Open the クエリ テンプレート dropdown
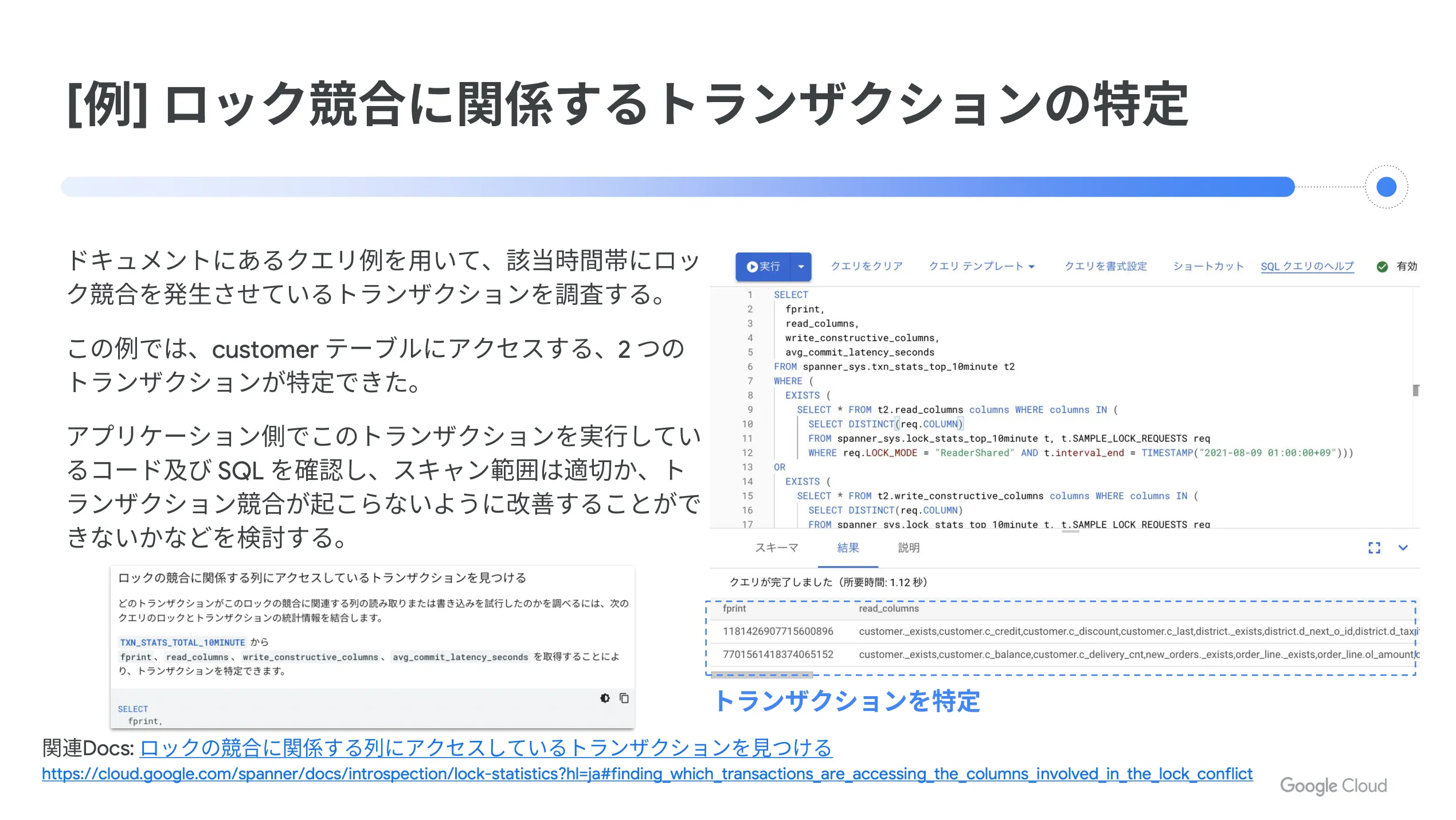Screen dimensions: 1456x820 pyautogui.click(x=981, y=267)
